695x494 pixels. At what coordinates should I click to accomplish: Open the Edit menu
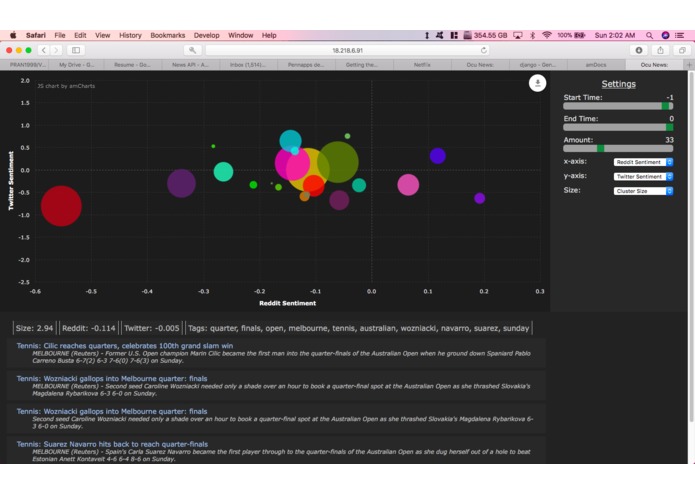(x=80, y=35)
